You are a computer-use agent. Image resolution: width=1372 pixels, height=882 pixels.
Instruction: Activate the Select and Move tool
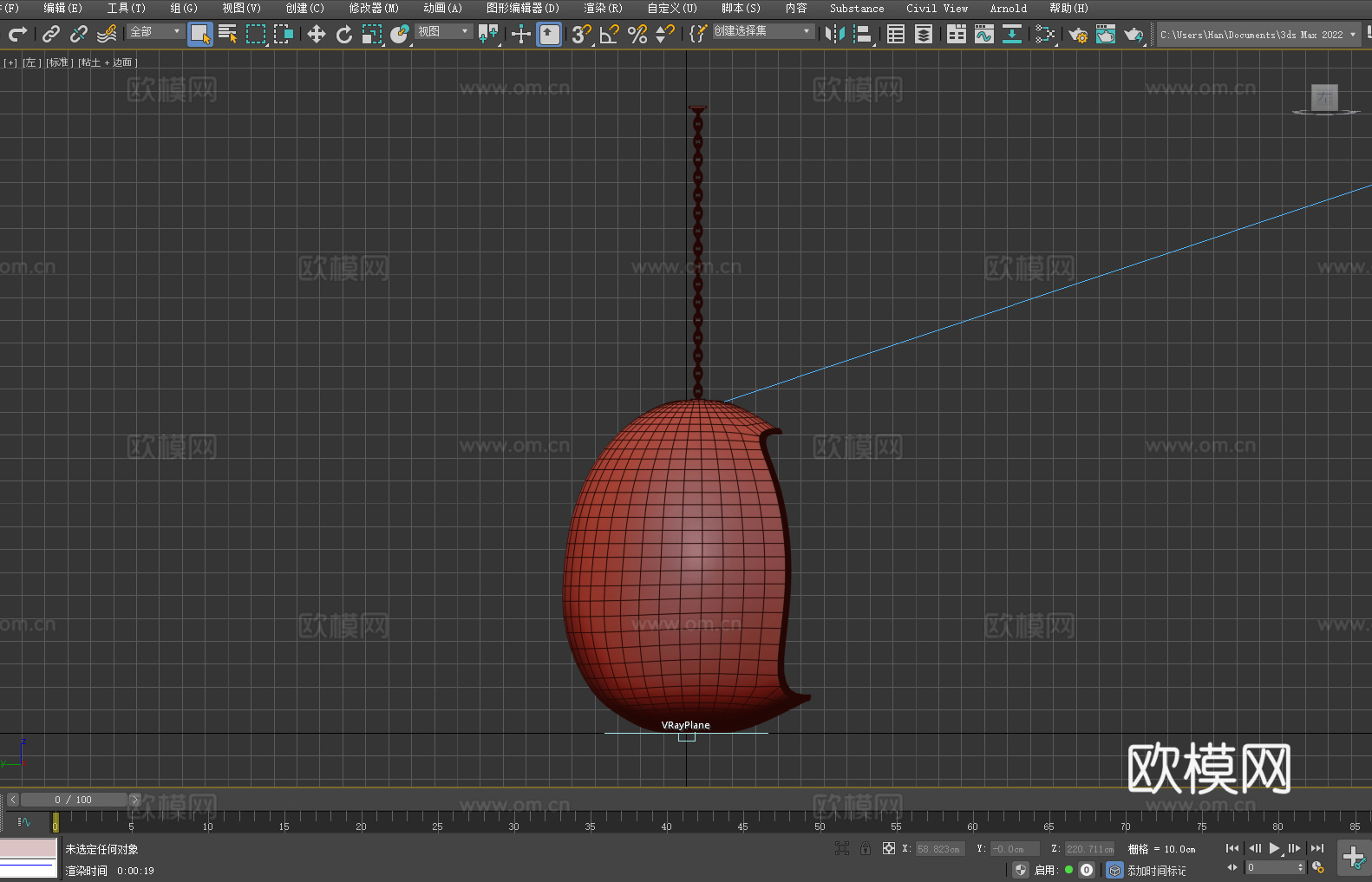click(x=317, y=34)
